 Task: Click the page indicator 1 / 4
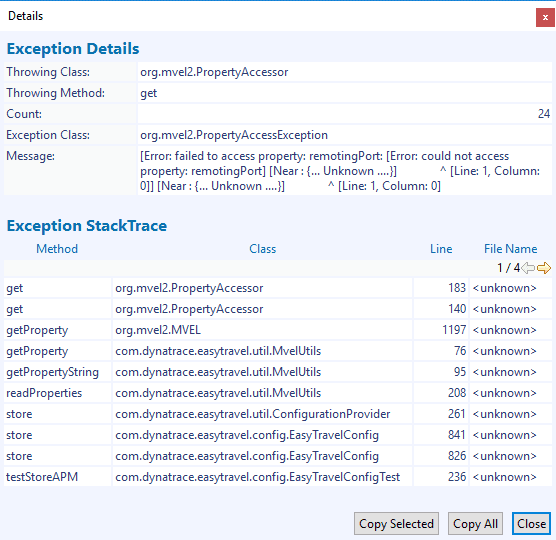[508, 268]
